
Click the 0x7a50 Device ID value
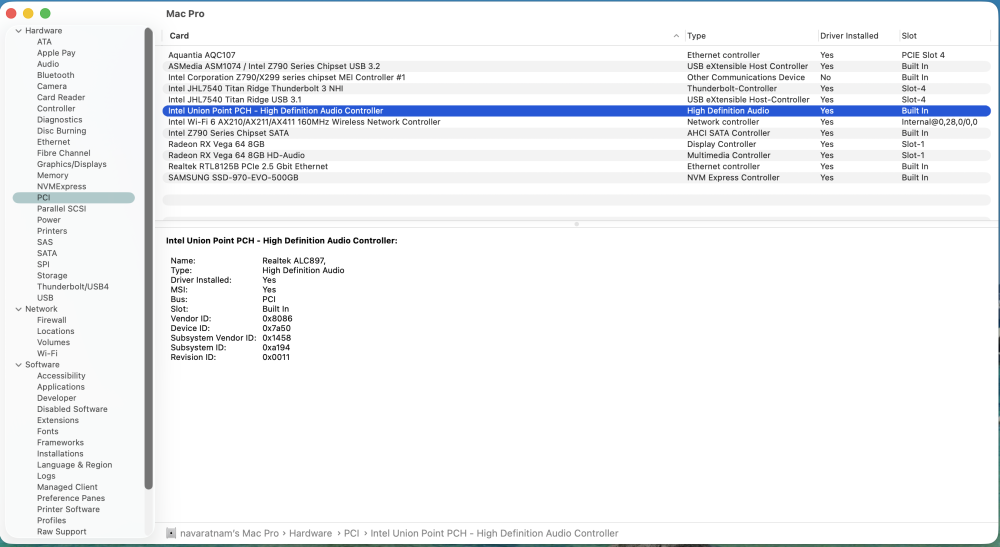point(276,328)
